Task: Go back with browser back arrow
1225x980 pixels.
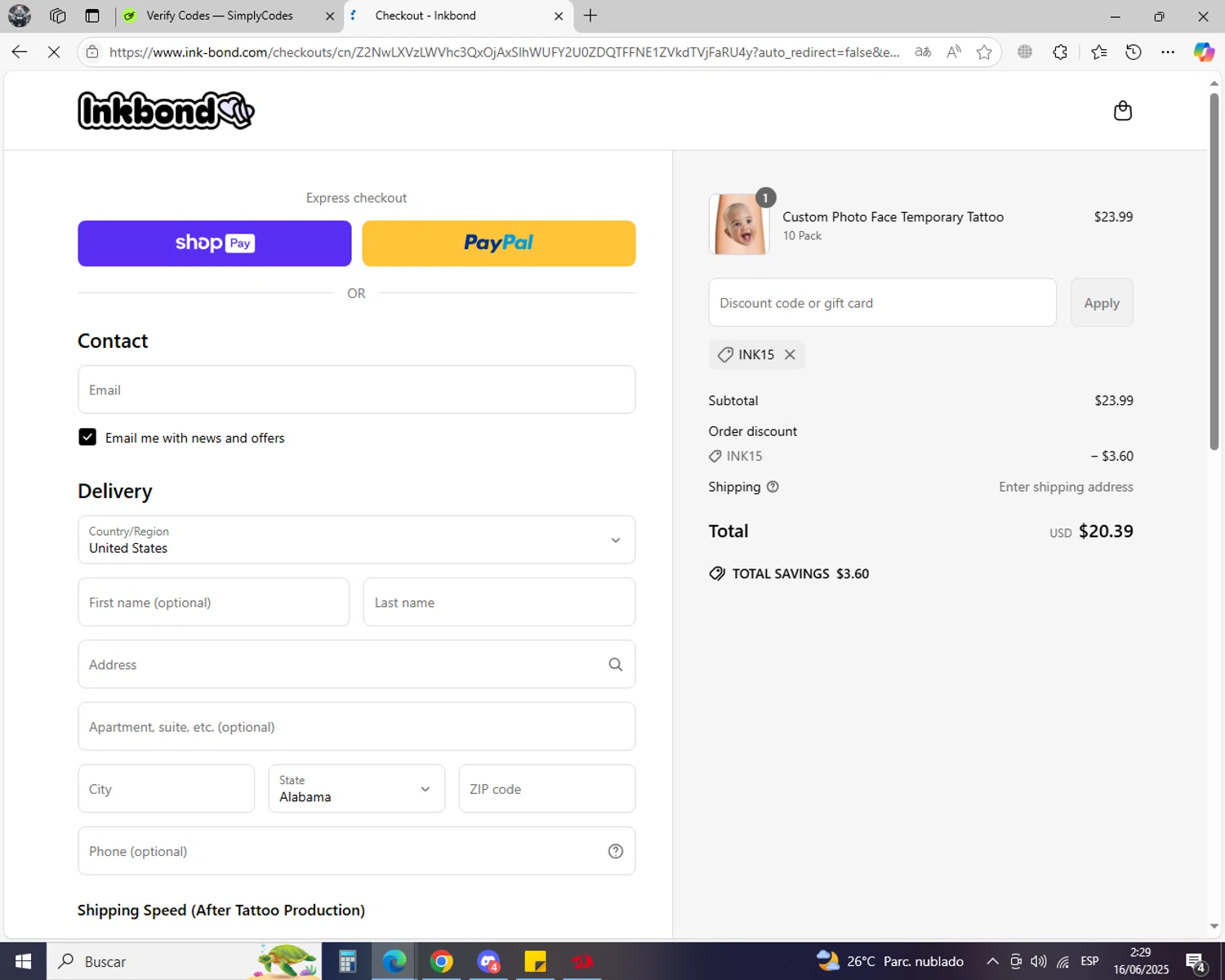Action: pos(20,51)
